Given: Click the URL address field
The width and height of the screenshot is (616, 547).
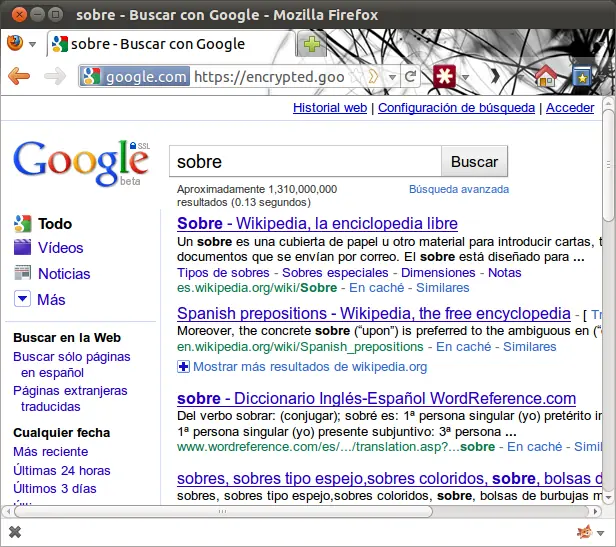Looking at the screenshot, I should tap(270, 77).
